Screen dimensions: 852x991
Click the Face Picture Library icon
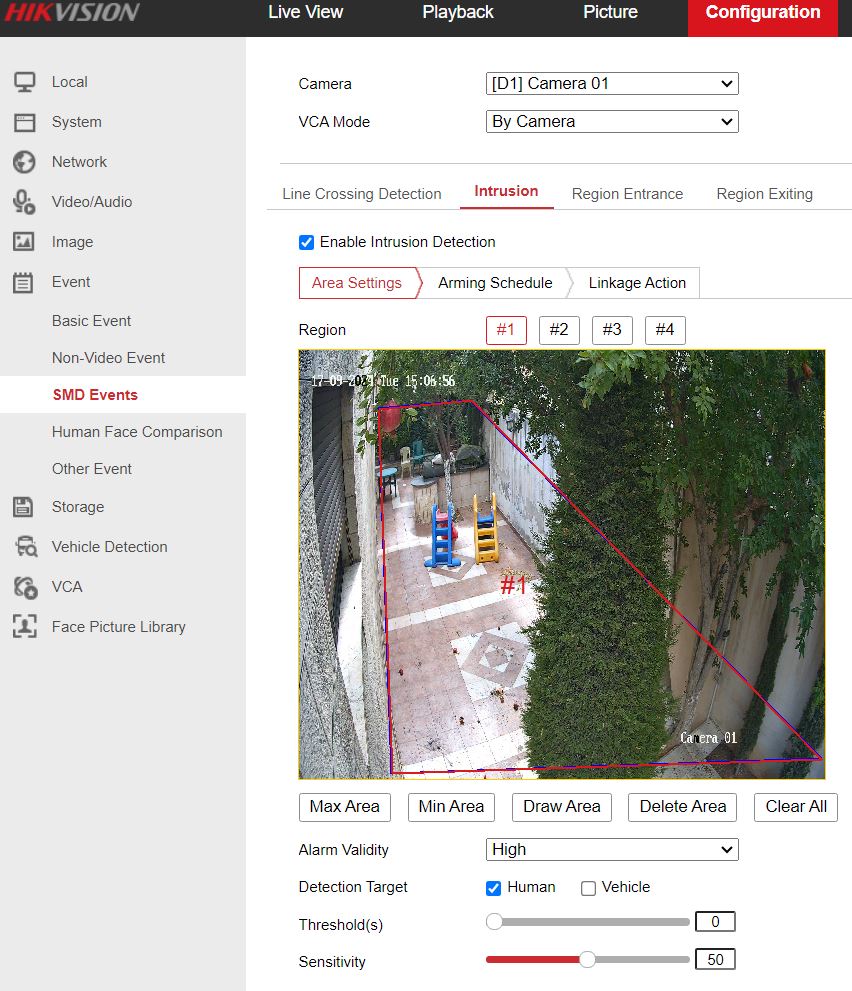coord(24,627)
